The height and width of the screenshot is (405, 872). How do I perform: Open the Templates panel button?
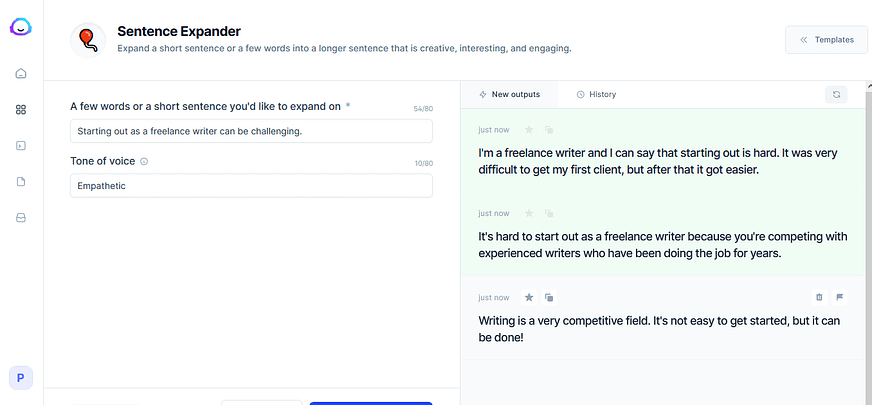click(826, 40)
